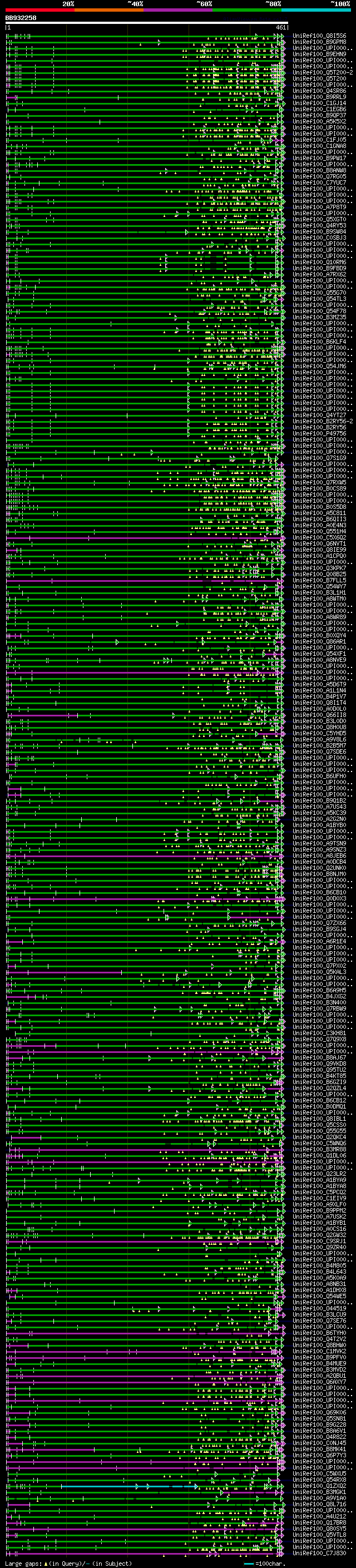
Task: Click label UniRef100_B9SW84
Action: (x=319, y=231)
